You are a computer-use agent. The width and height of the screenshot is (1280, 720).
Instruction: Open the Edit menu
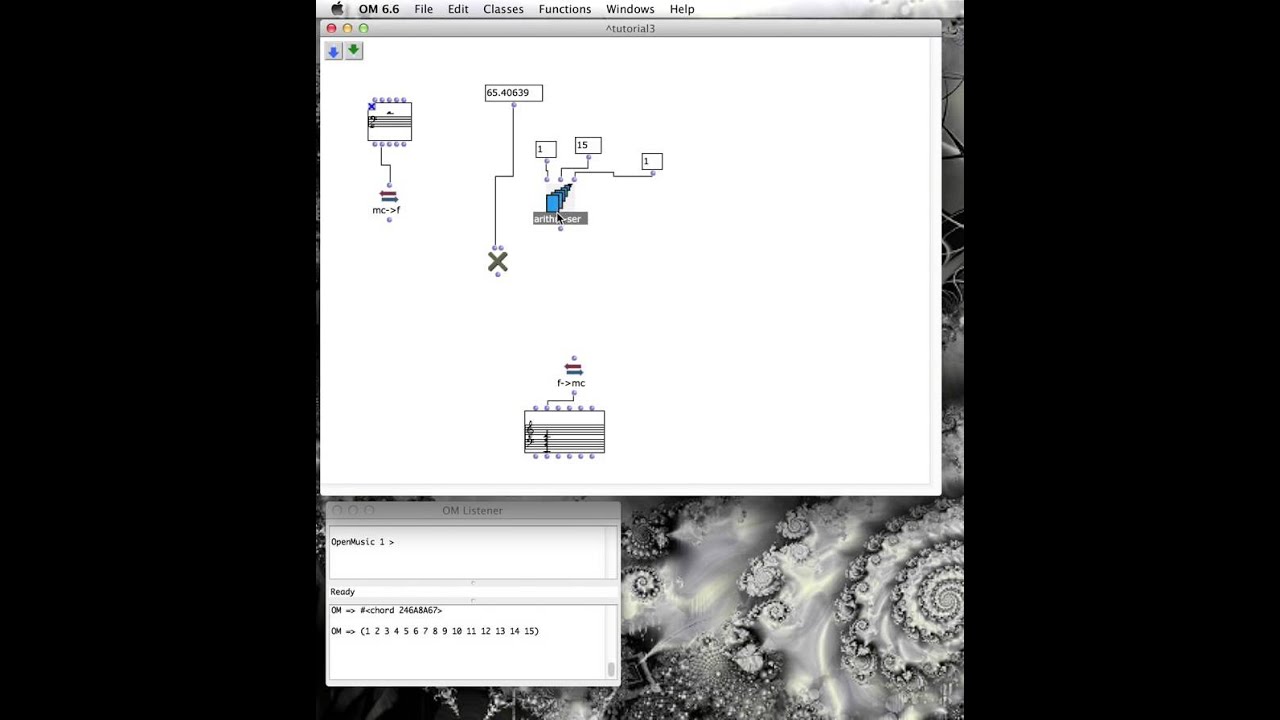[458, 9]
